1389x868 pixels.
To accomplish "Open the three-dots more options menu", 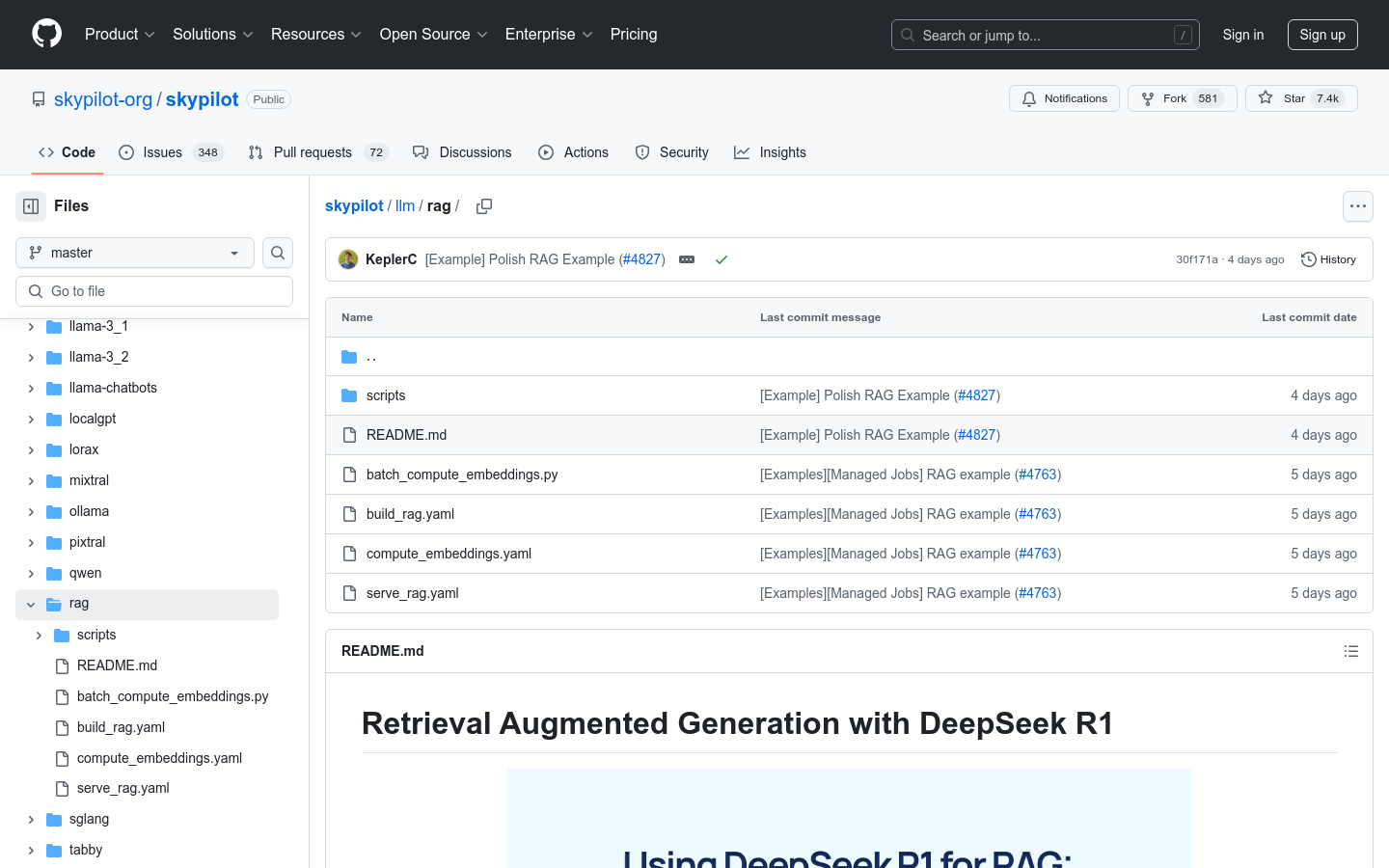I will pos(1357,206).
